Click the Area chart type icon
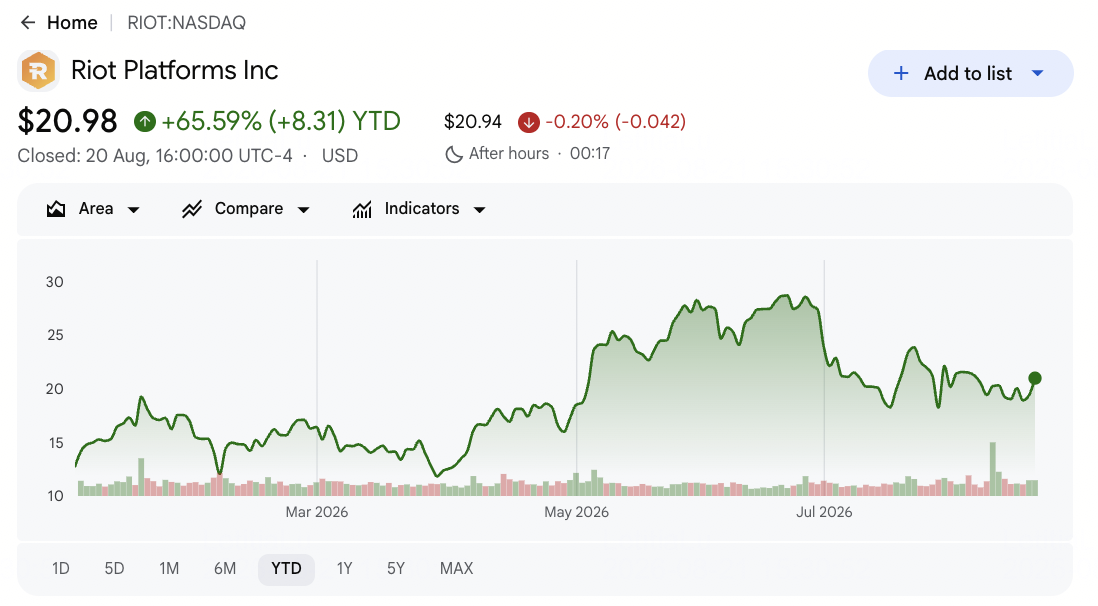 (x=56, y=209)
